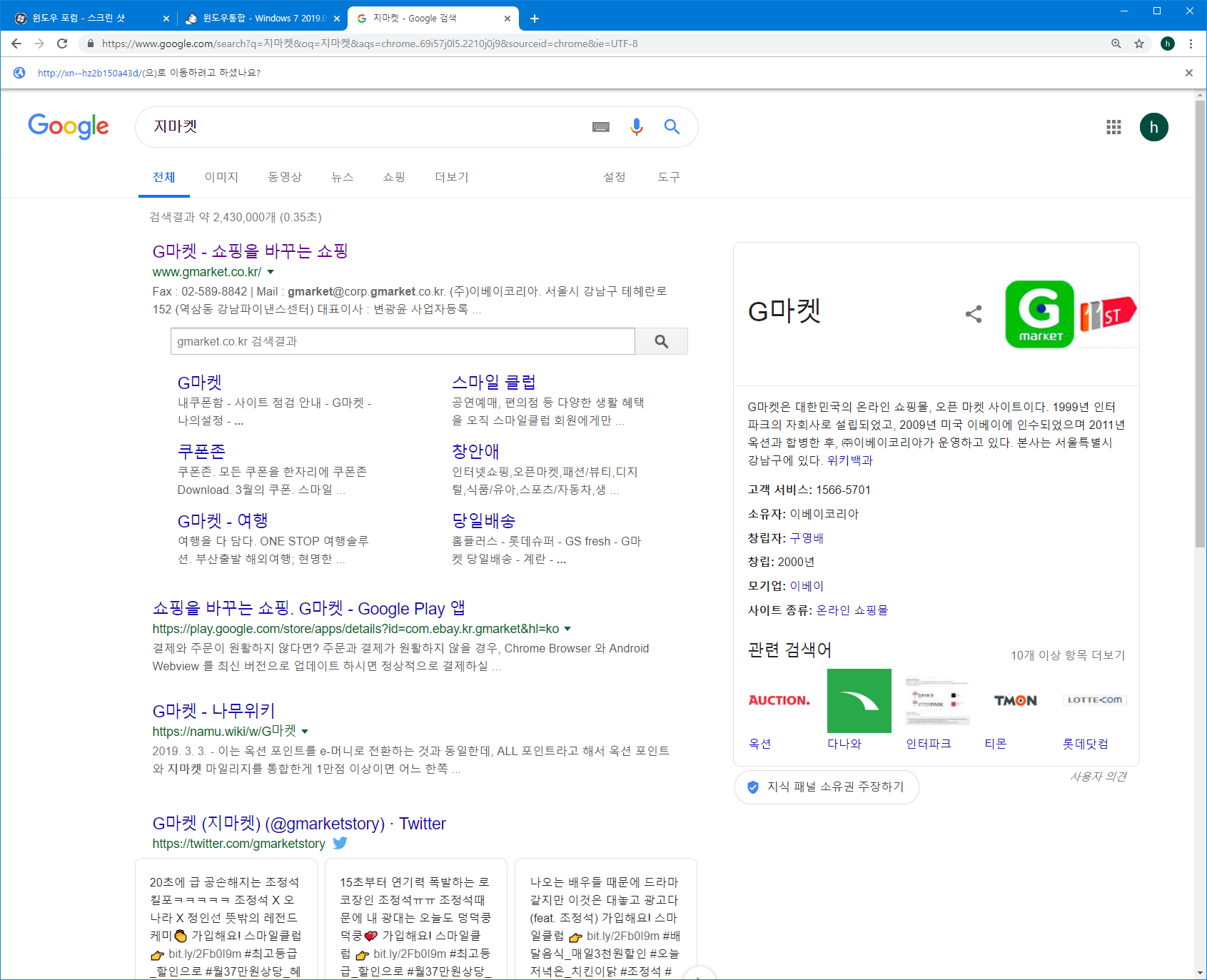Select the 전체 search tab
The height and width of the screenshot is (980, 1207).
[x=164, y=177]
